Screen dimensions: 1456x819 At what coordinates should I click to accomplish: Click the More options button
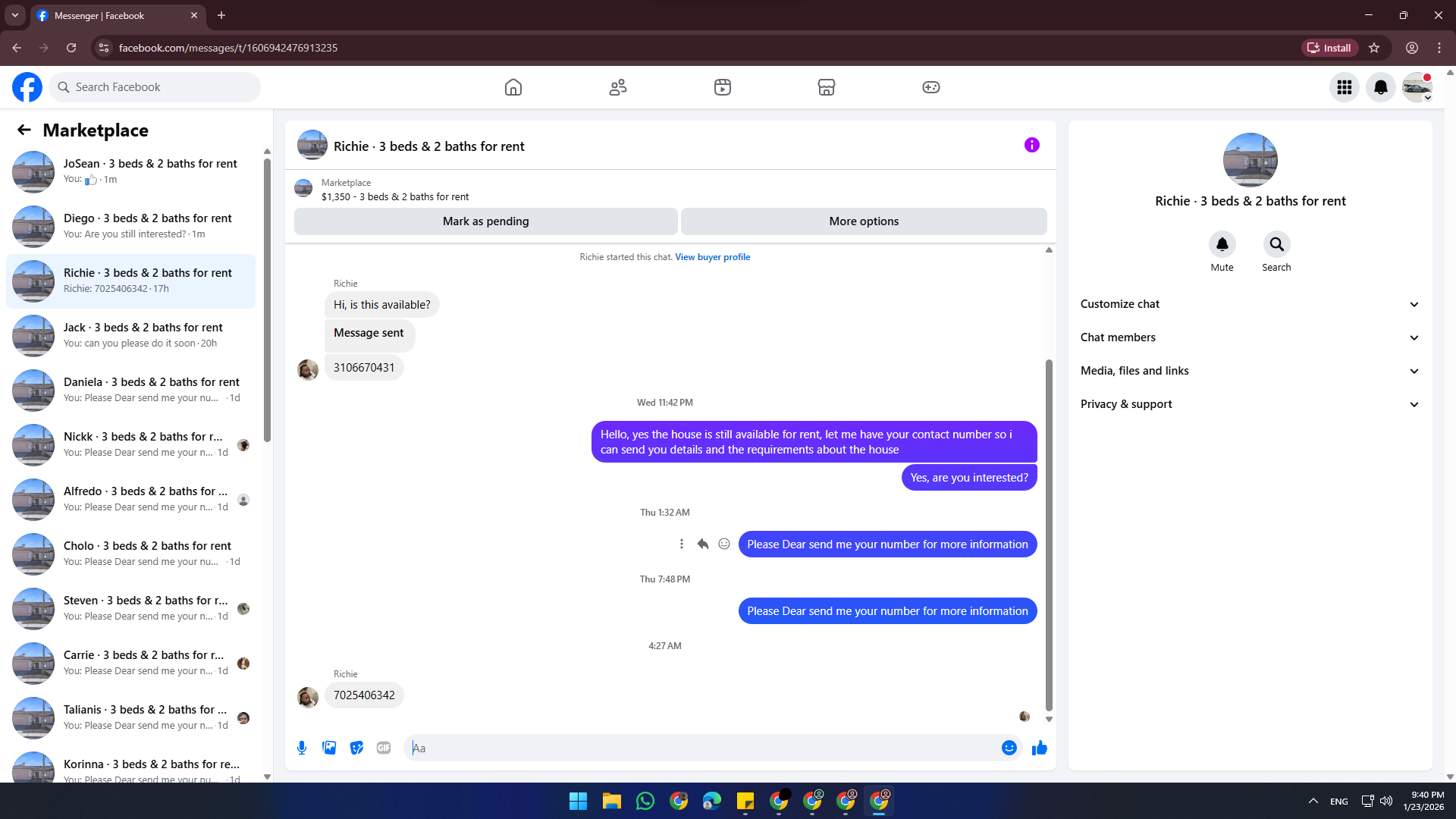tap(863, 221)
